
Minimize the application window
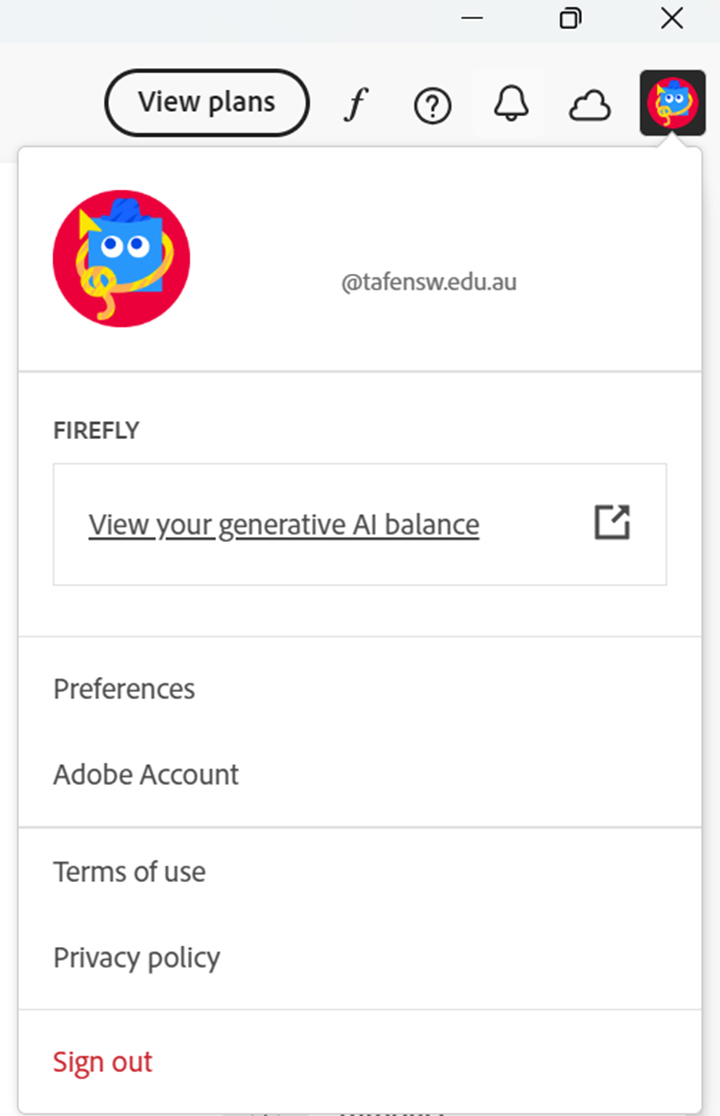472,19
